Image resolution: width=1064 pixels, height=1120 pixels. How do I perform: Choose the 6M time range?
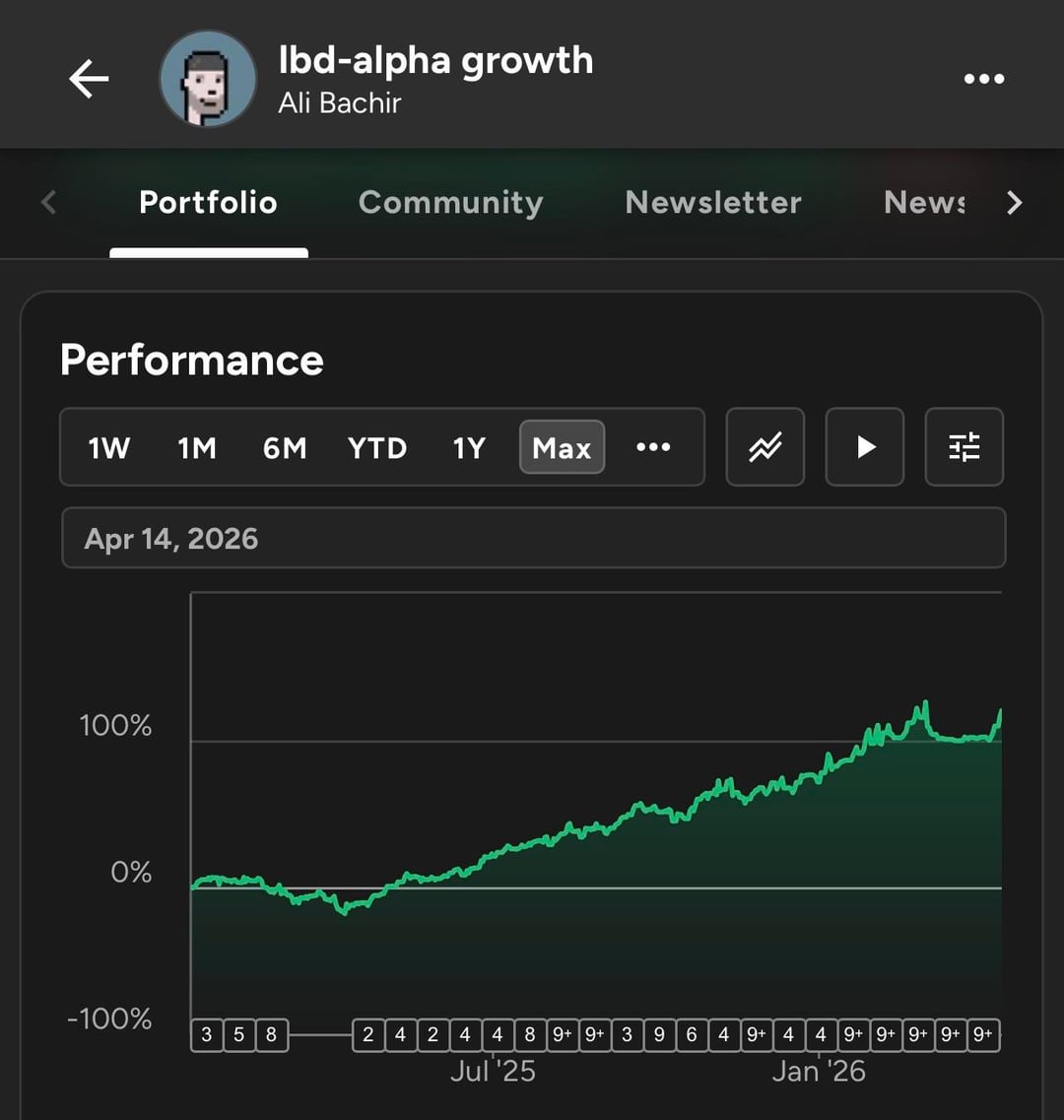tap(285, 448)
